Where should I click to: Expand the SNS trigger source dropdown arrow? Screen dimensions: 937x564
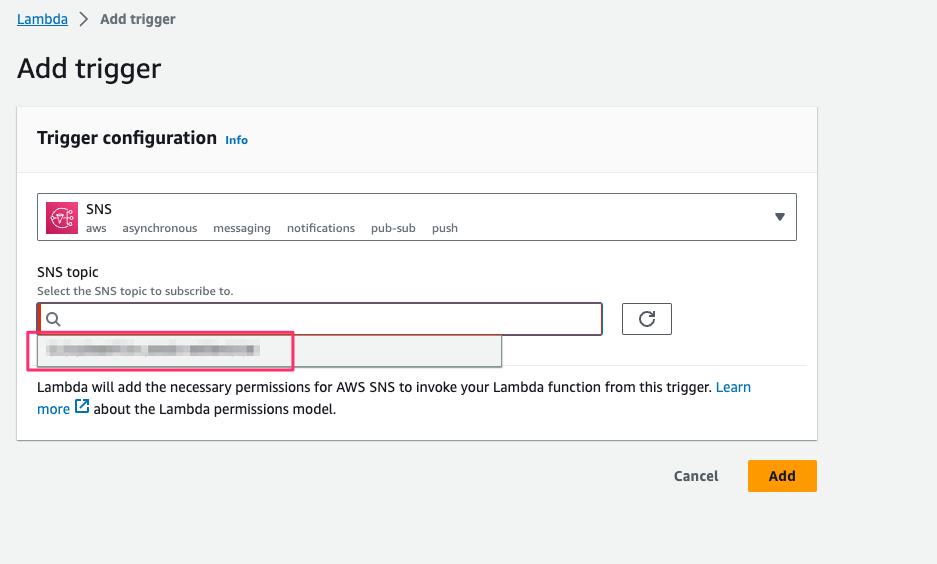779,217
